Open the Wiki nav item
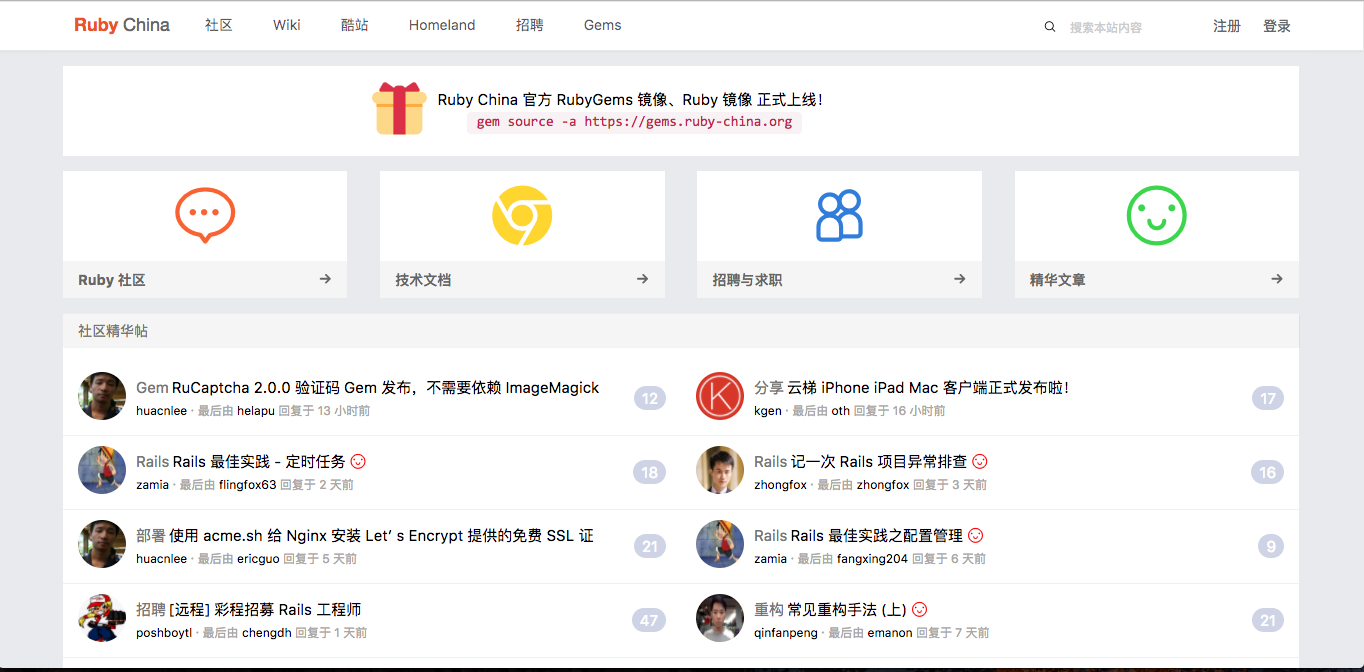The width and height of the screenshot is (1364, 672). (286, 25)
